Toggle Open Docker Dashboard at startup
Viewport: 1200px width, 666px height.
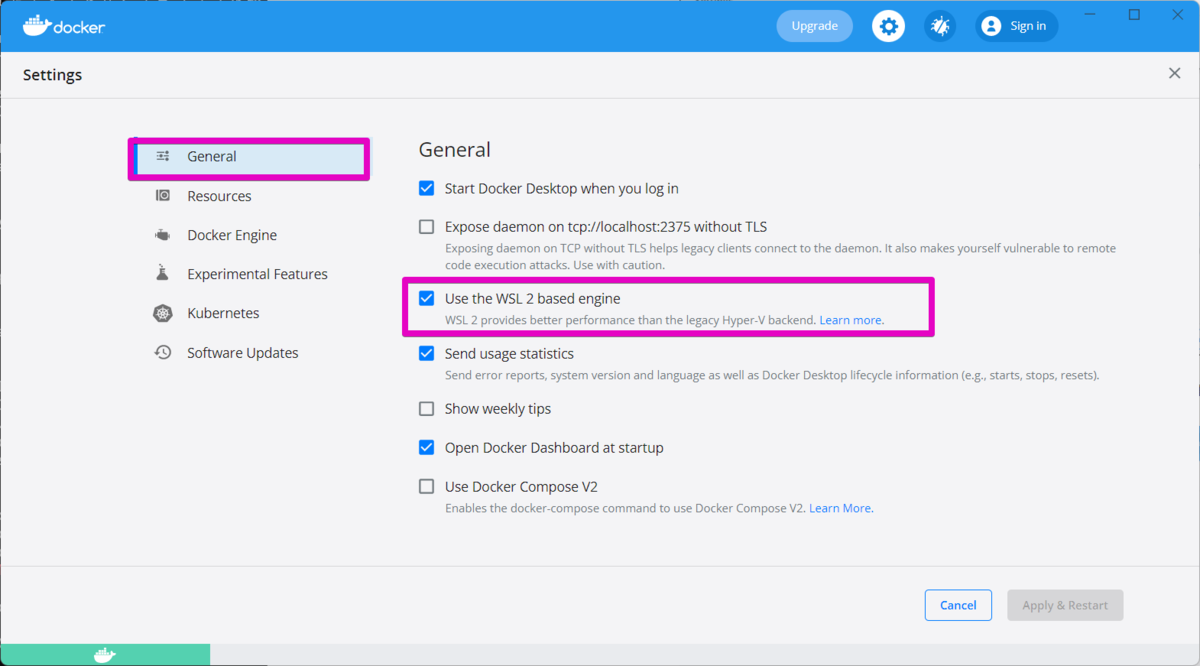[x=427, y=447]
